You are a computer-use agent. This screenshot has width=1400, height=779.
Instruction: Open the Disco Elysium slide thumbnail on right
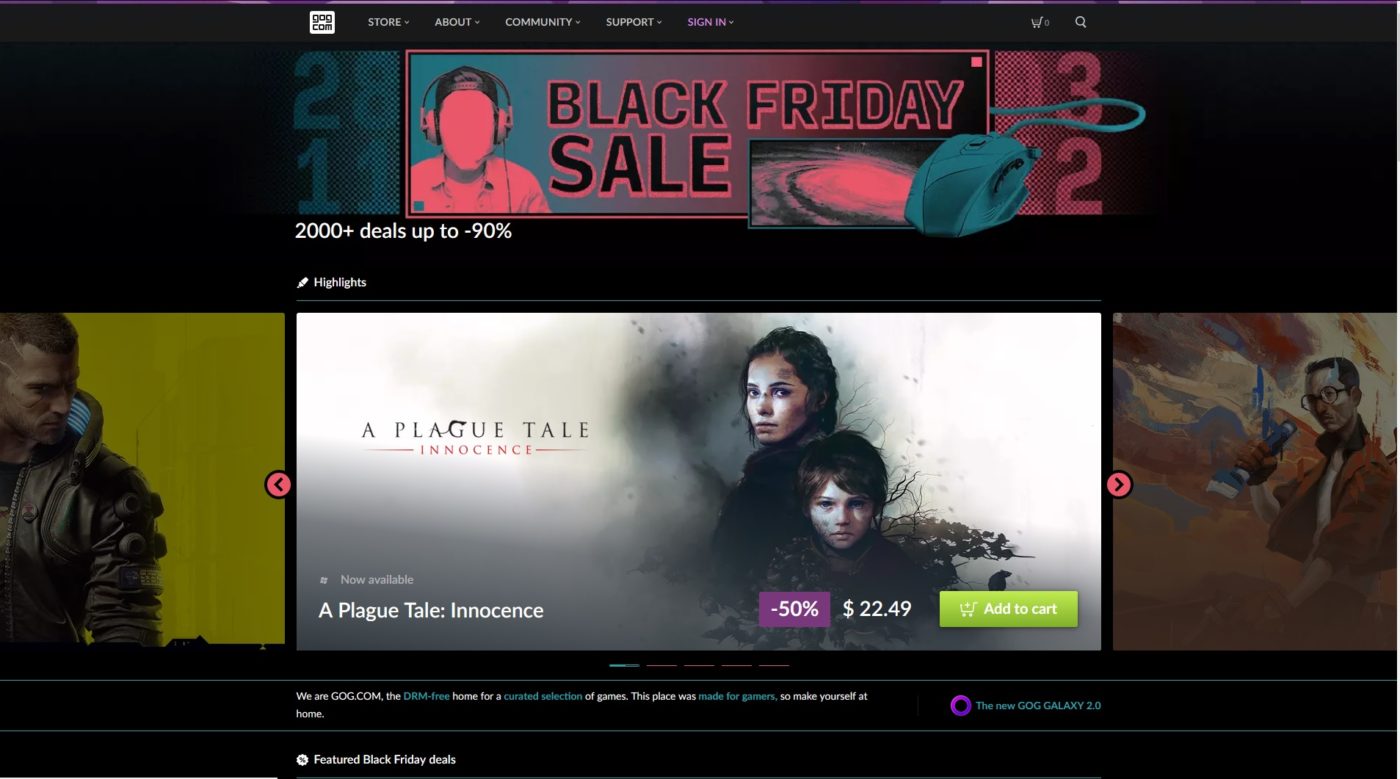1255,482
